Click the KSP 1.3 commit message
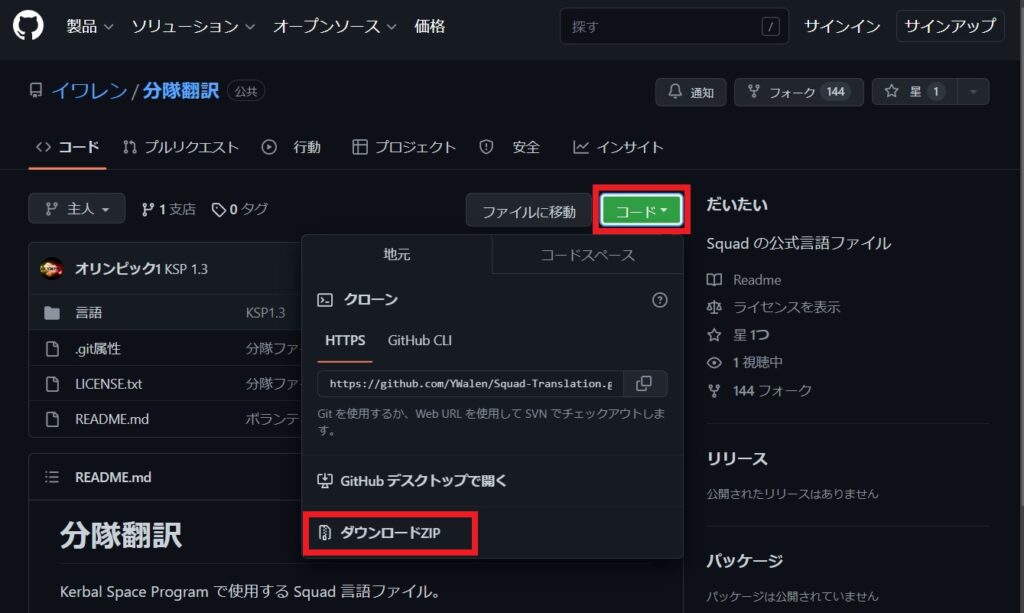 186,269
